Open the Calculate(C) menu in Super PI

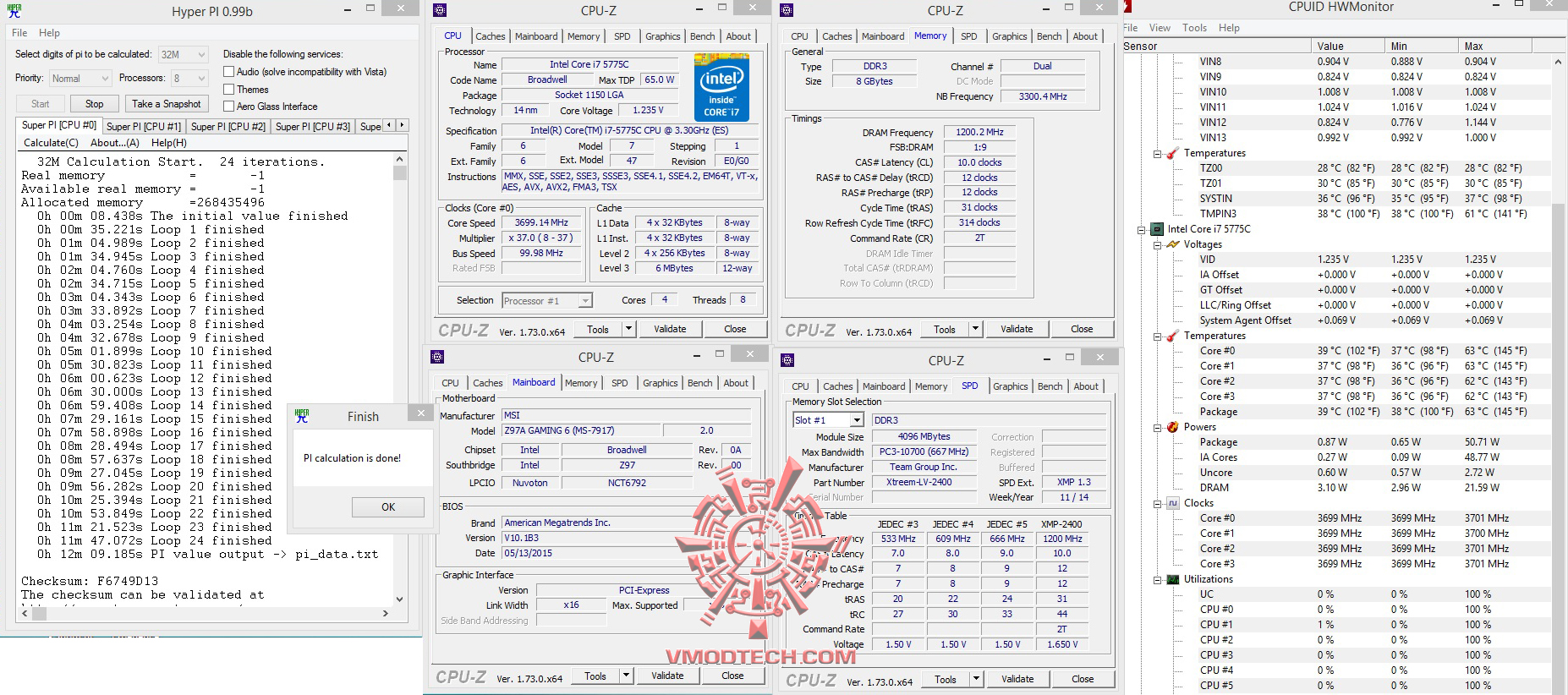pos(51,143)
